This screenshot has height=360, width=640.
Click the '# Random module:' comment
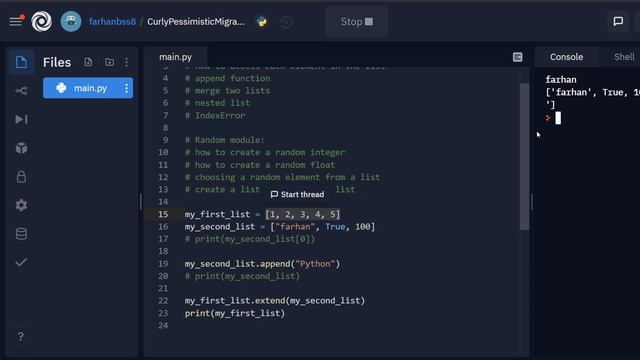tap(224, 140)
